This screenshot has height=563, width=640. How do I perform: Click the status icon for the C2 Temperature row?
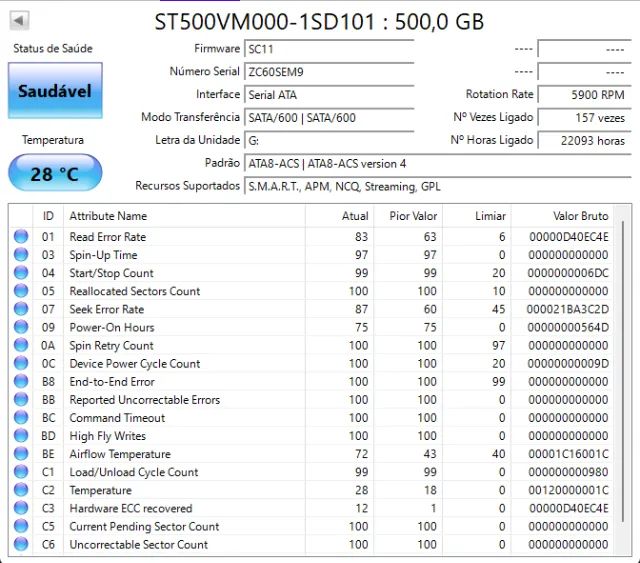point(21,490)
